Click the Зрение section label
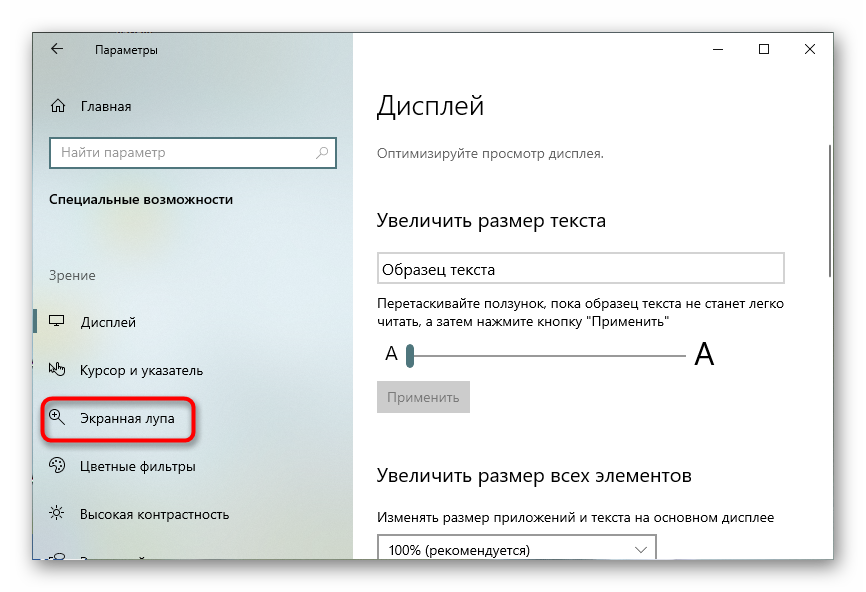 point(72,275)
